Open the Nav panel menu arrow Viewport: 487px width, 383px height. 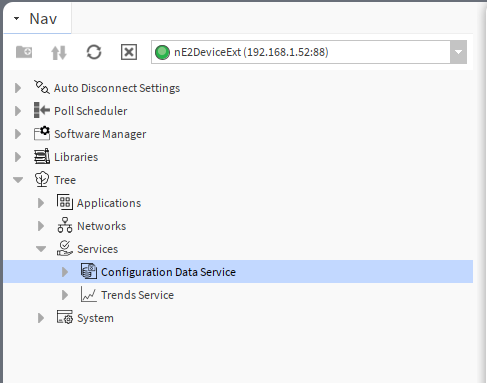pos(16,19)
